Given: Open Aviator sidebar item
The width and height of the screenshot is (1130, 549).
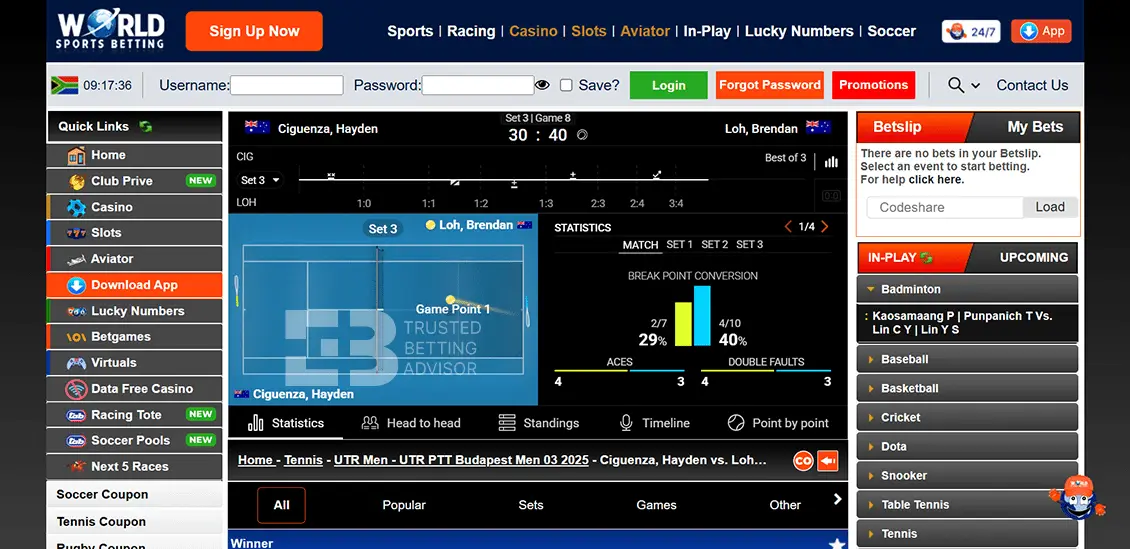Looking at the screenshot, I should [134, 259].
